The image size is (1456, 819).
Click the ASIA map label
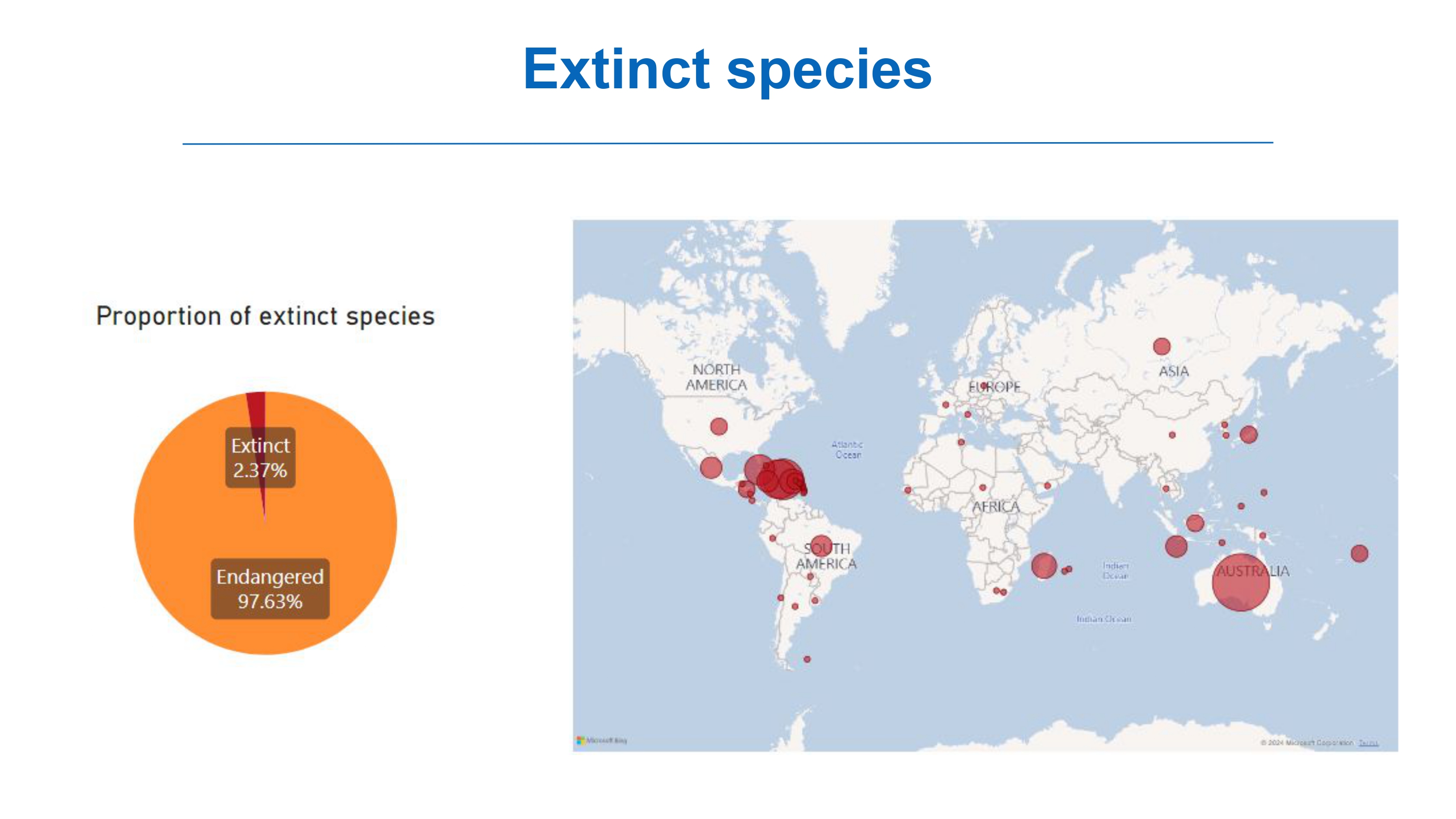1174,371
